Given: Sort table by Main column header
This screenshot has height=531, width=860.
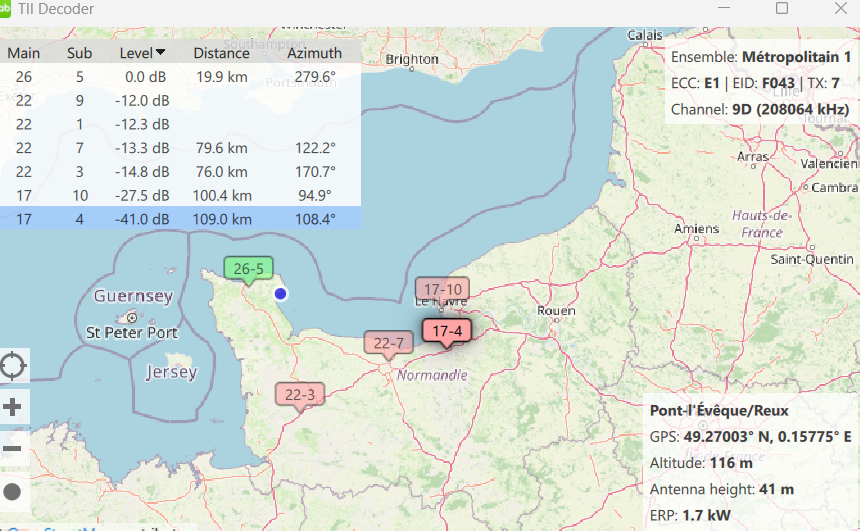Looking at the screenshot, I should coord(24,53).
